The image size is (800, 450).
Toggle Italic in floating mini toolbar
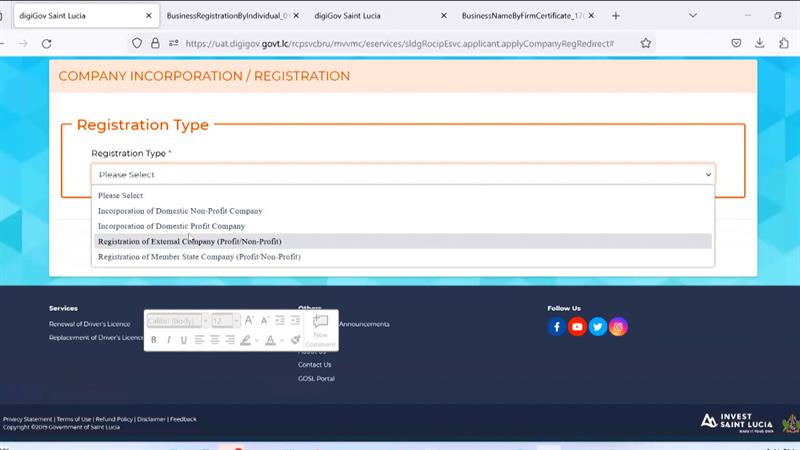point(168,340)
